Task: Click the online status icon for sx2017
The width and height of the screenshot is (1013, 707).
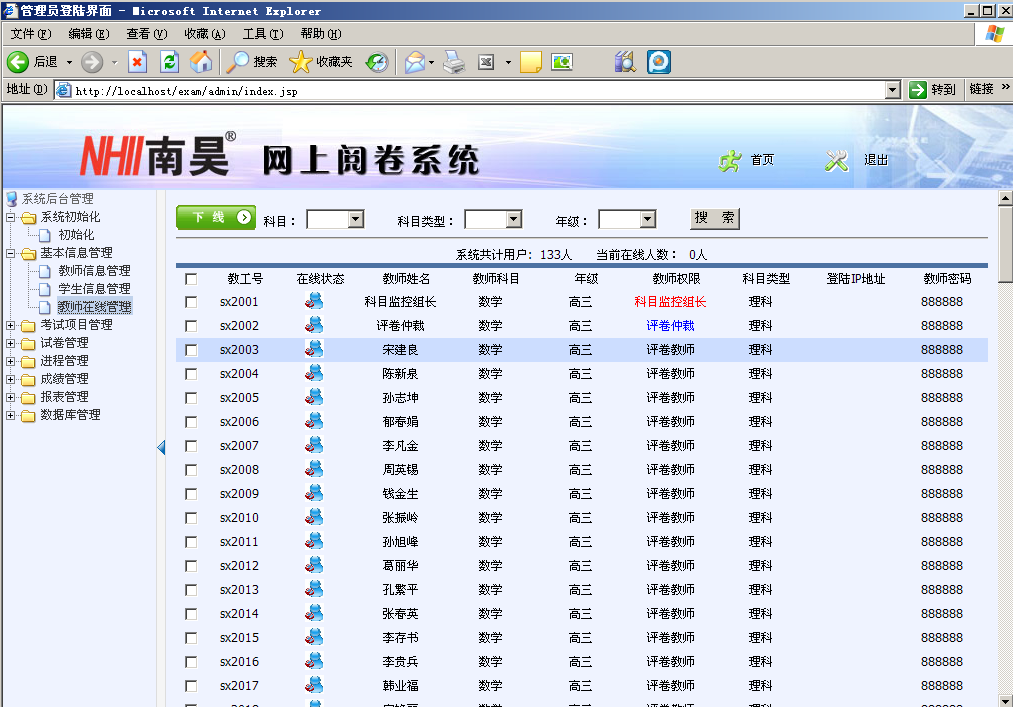Action: [314, 685]
